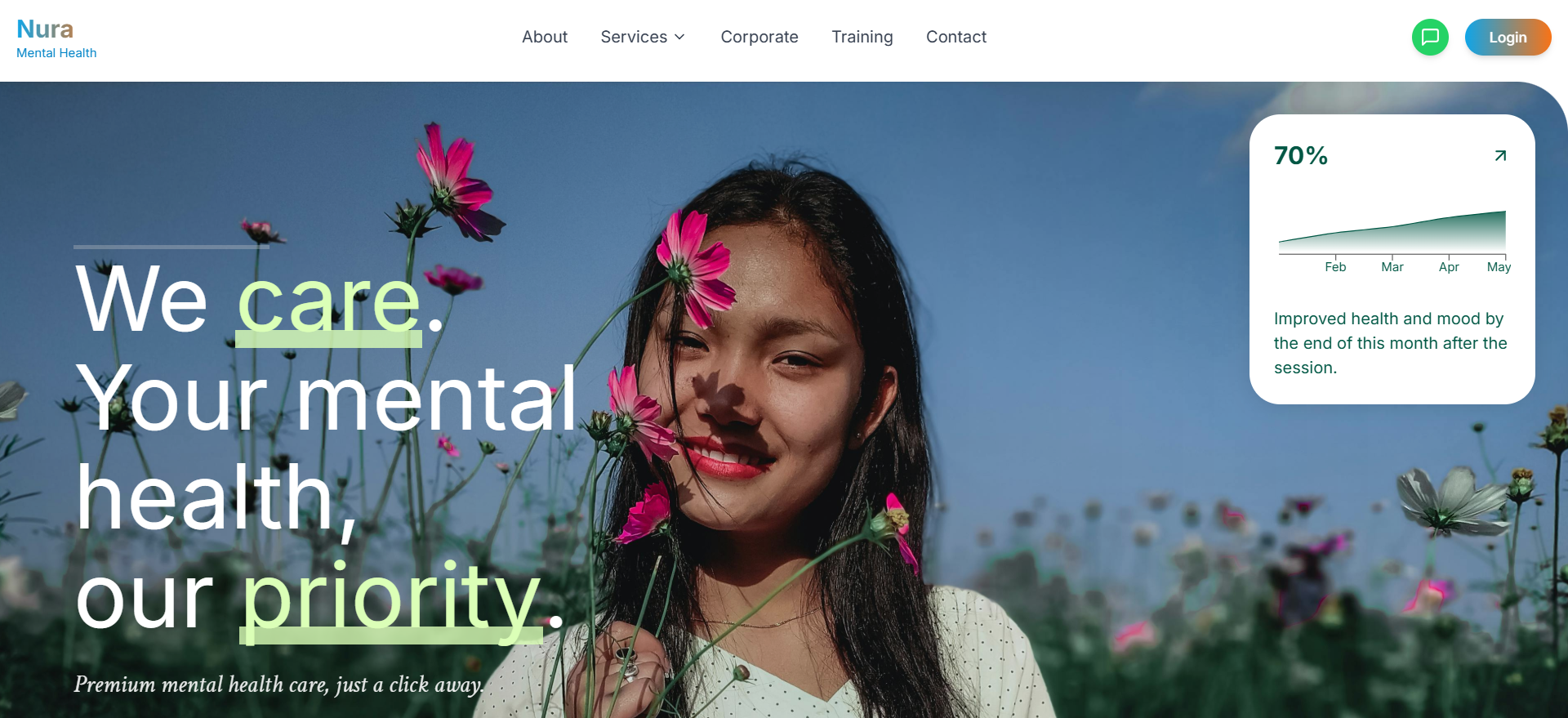This screenshot has height=718, width=1568.
Task: Click the Mental Health subtitle under logo
Action: [56, 52]
